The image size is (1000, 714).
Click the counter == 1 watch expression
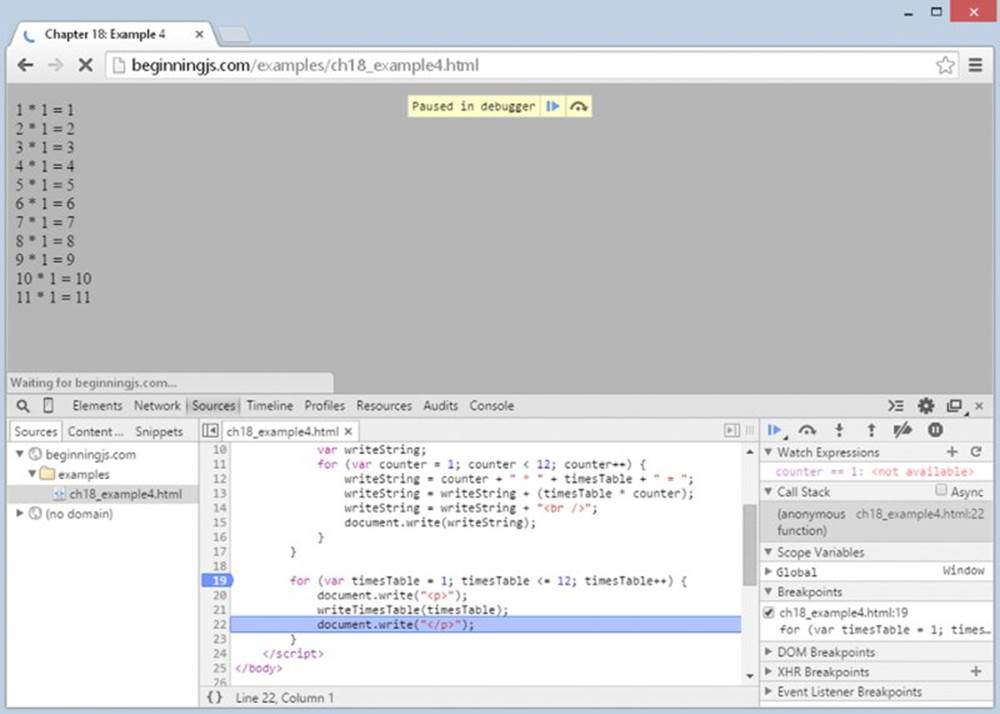click(x=875, y=472)
